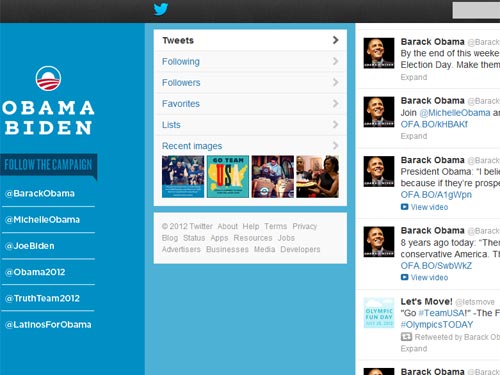Click the Follow the Campaign banner
Image resolution: width=500 pixels, height=375 pixels.
[49, 165]
